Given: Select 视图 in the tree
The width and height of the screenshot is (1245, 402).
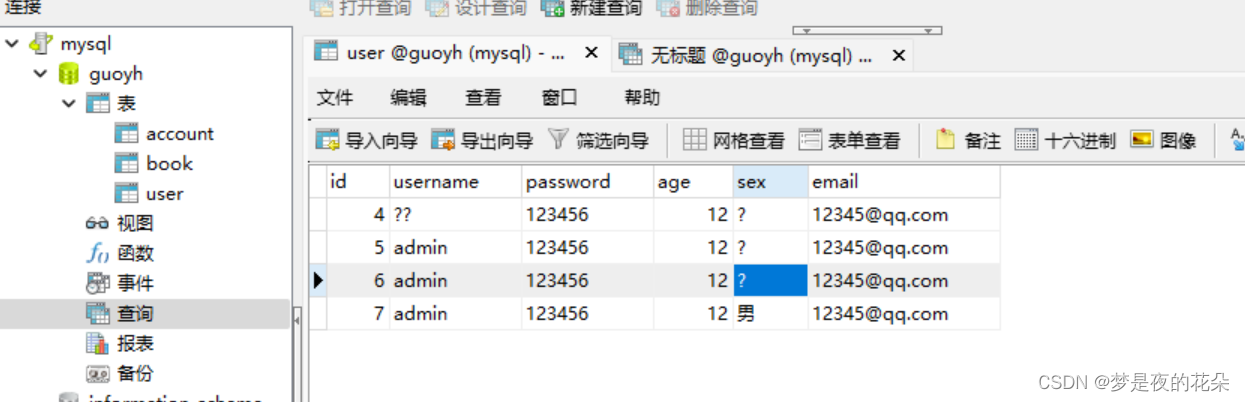Looking at the screenshot, I should (x=135, y=224).
